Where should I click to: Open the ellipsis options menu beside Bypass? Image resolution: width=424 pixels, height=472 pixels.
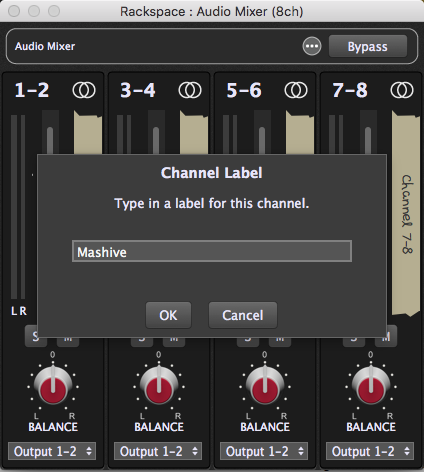click(x=312, y=46)
